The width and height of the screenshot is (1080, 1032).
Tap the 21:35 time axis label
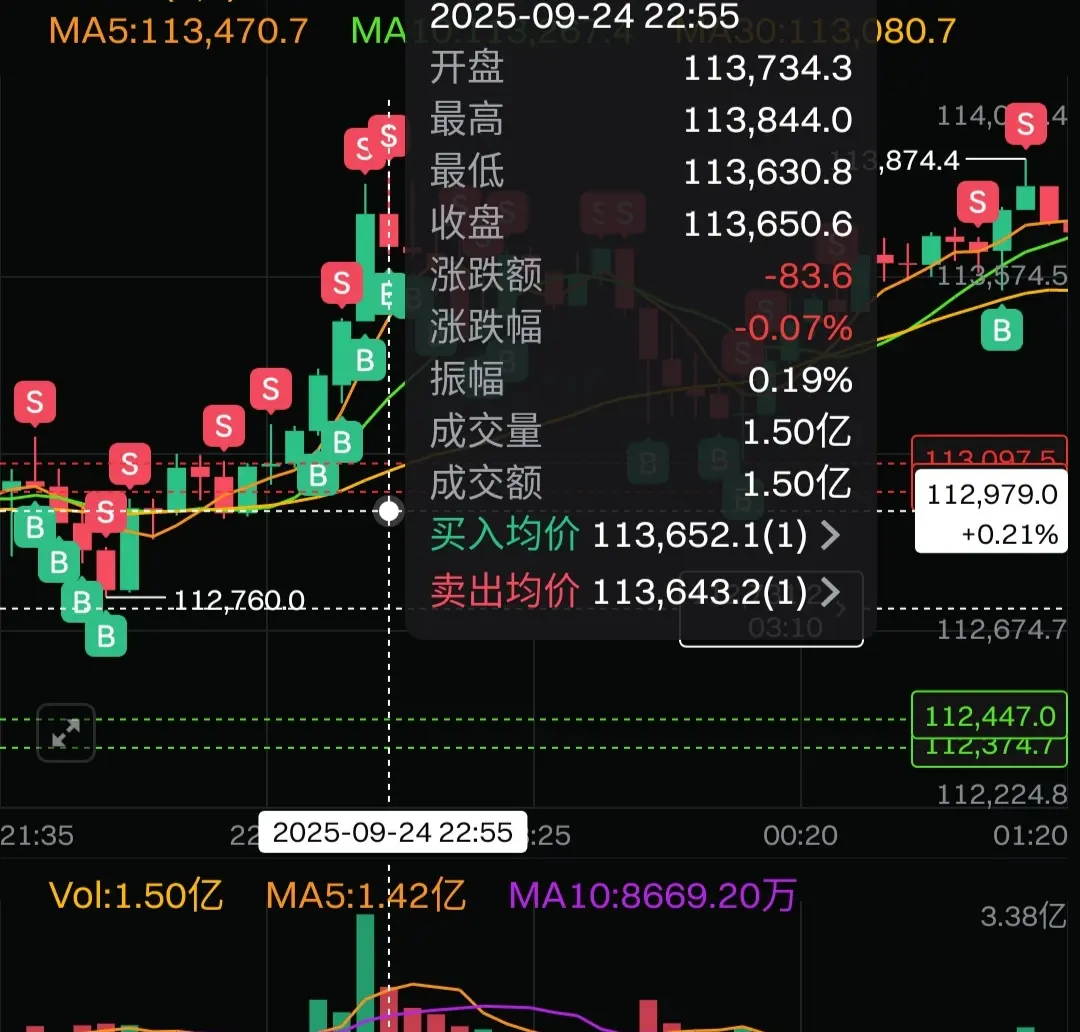click(x=37, y=835)
